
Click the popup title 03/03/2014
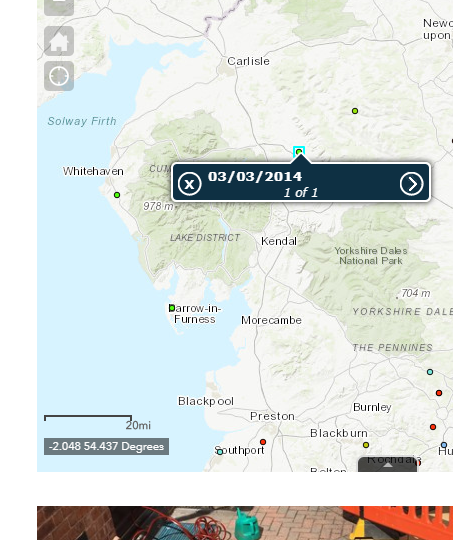coord(255,176)
